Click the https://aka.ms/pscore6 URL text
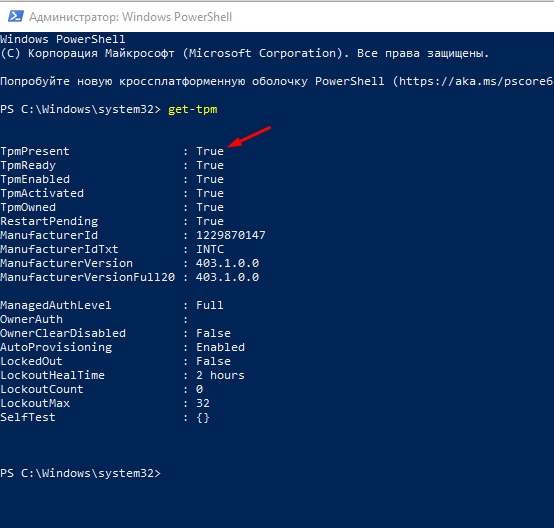Viewport: 554px width, 528px height. 476,82
